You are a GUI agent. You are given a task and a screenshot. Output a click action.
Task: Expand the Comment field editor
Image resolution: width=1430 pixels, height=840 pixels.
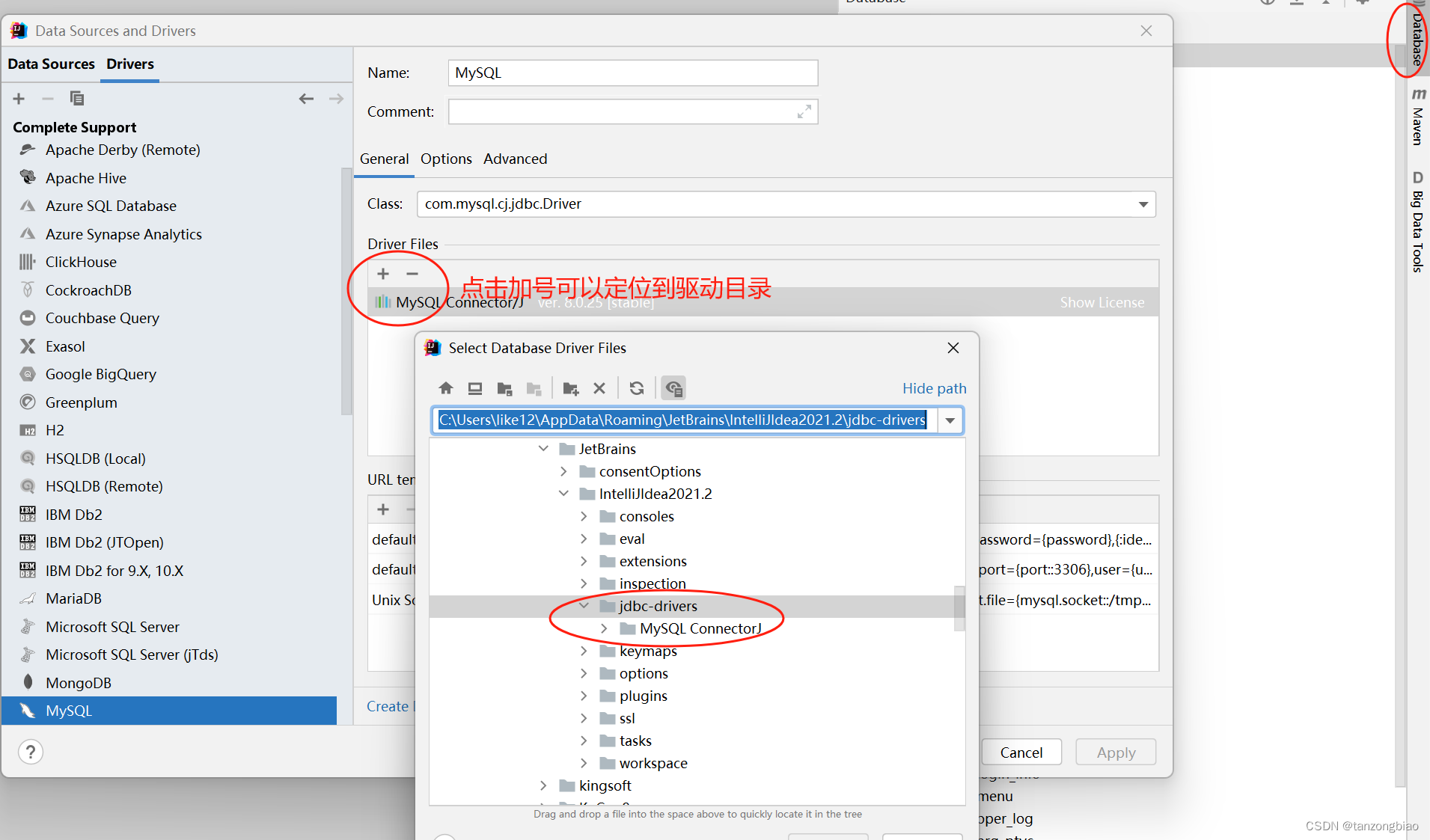pyautogui.click(x=804, y=111)
